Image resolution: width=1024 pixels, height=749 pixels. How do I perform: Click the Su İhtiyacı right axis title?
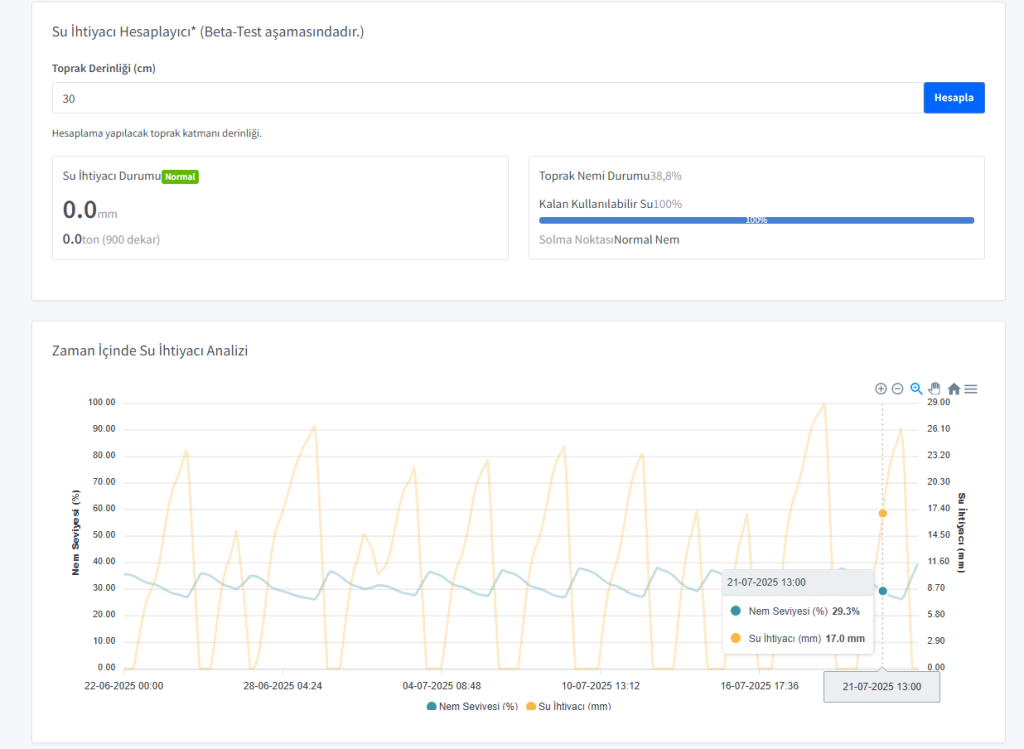coord(961,533)
